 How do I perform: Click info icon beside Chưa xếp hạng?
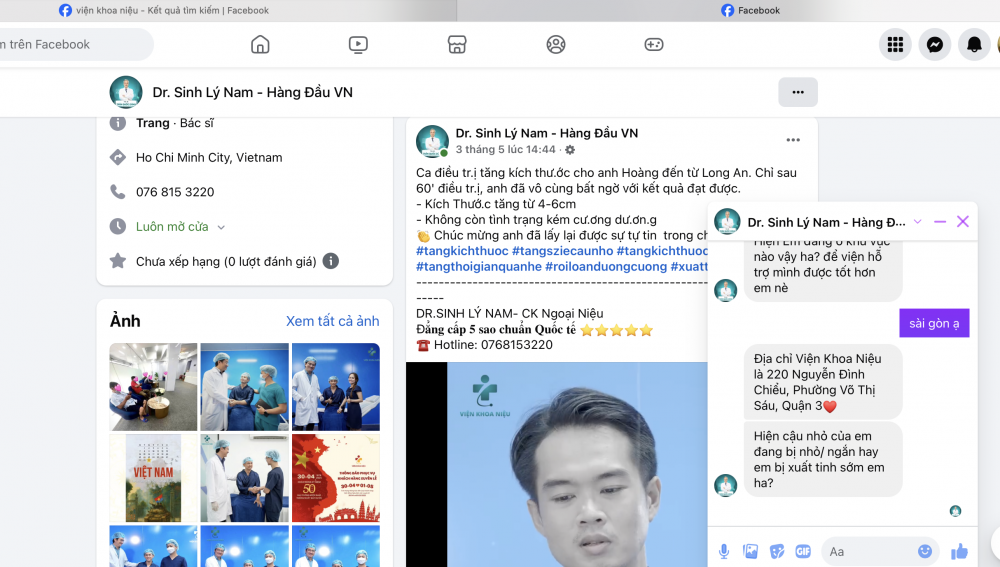pos(330,261)
